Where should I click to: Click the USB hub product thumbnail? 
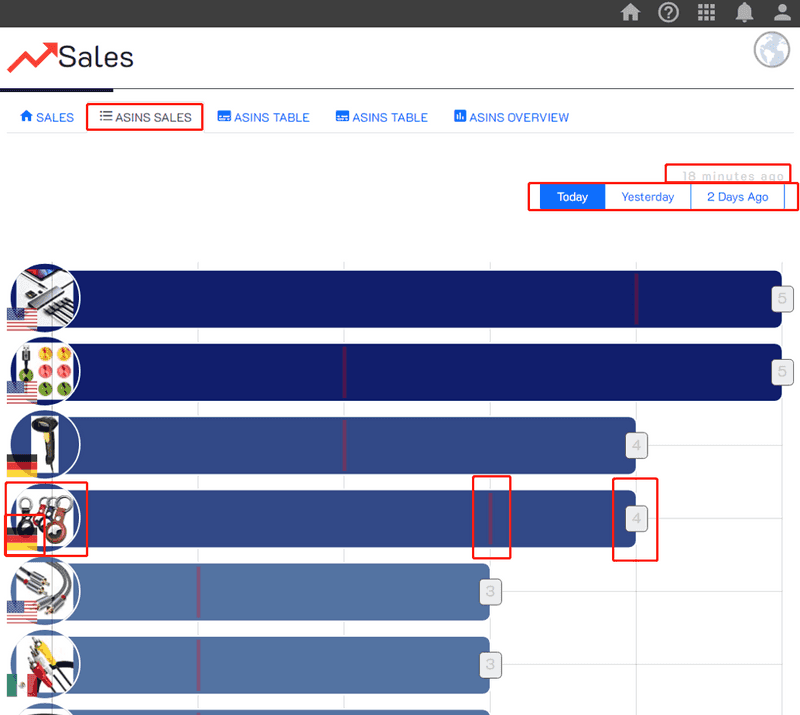[47, 297]
